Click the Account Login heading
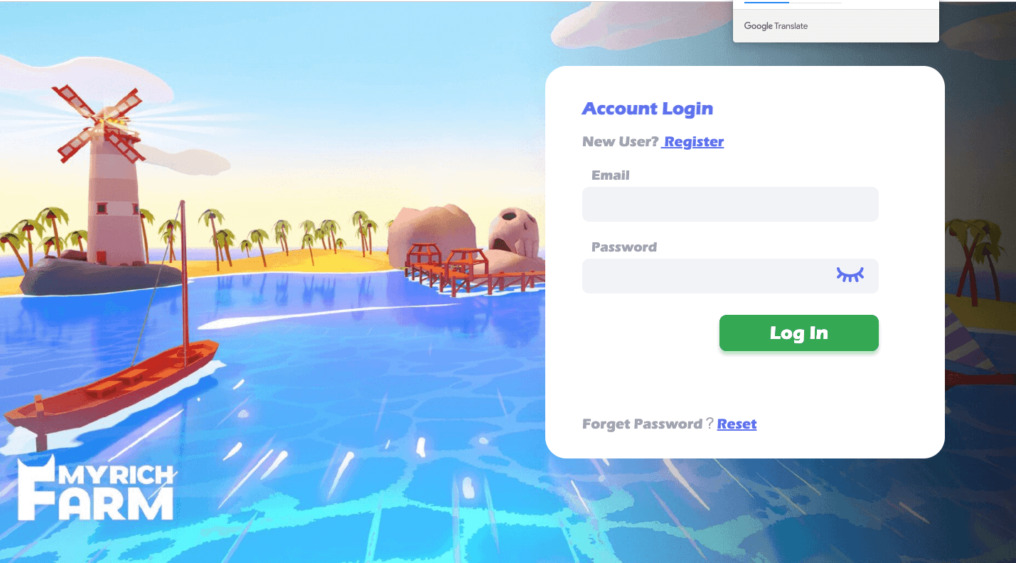 pos(647,108)
